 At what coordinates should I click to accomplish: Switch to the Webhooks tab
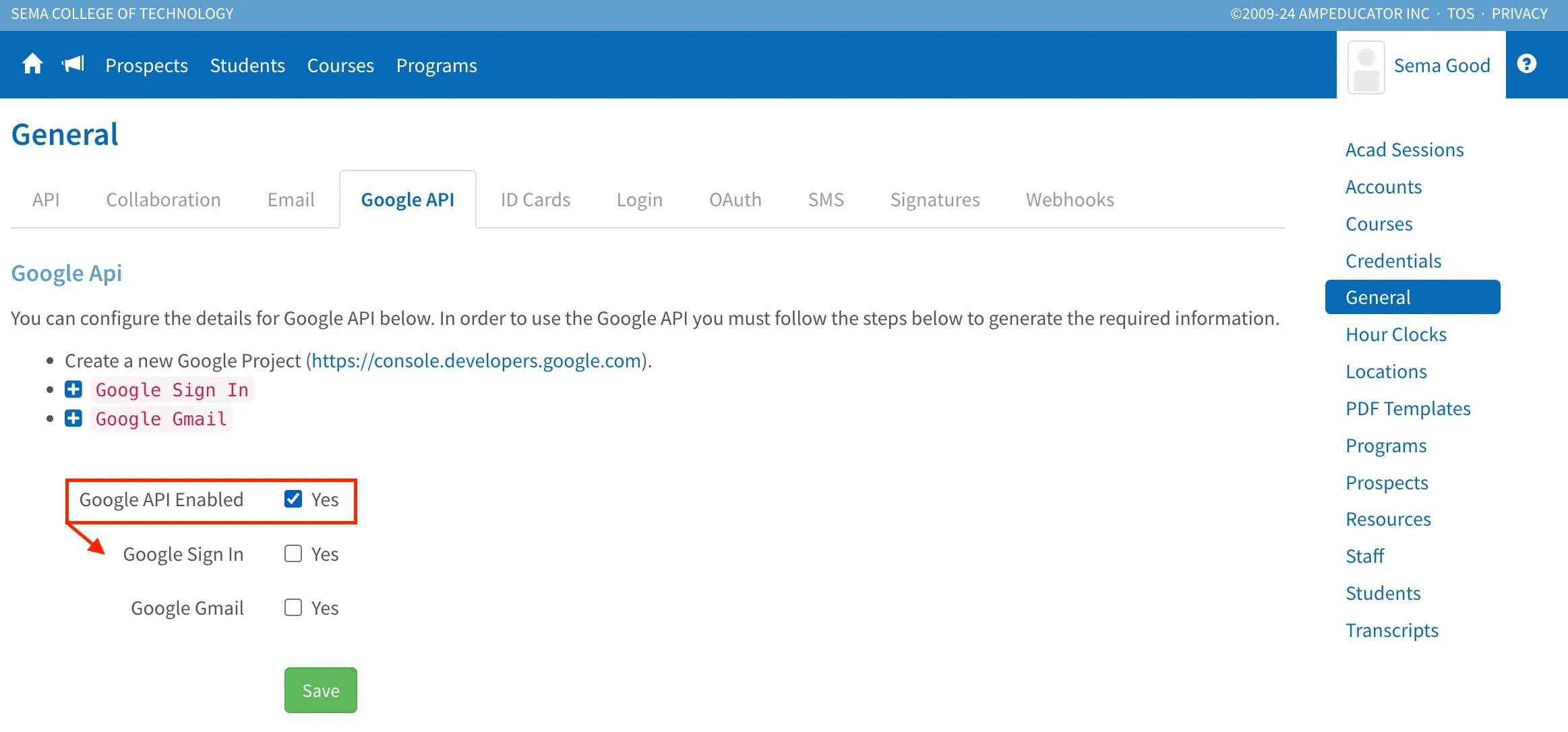click(1070, 200)
